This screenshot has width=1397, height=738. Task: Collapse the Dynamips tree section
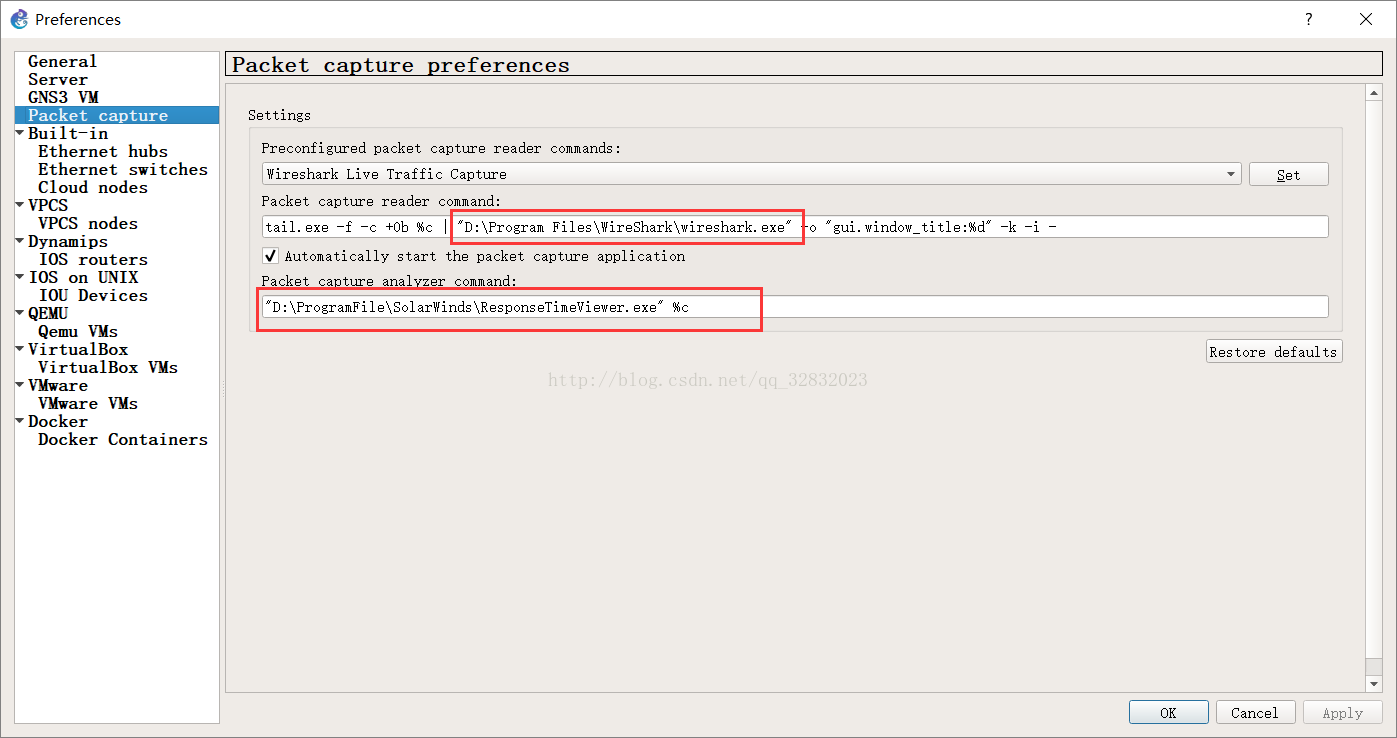pos(20,242)
